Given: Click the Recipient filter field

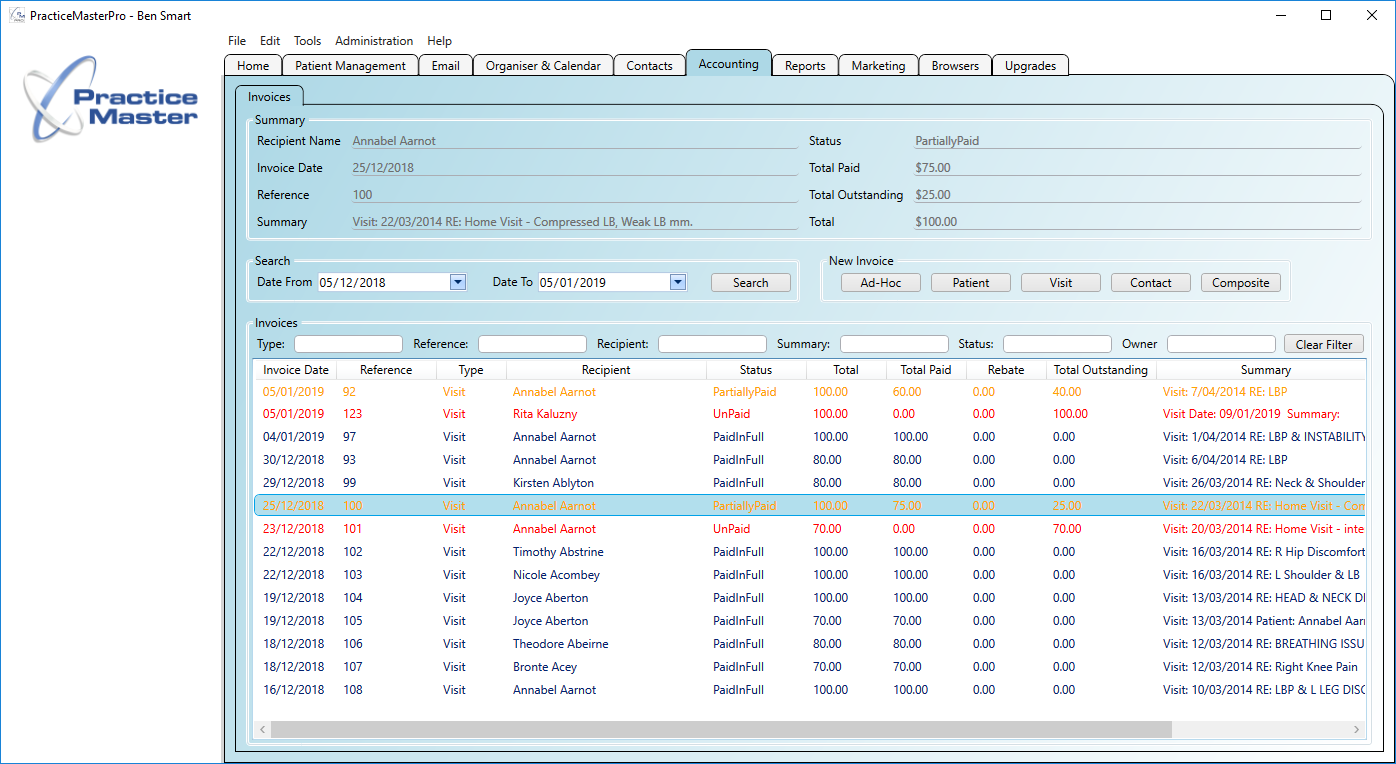Looking at the screenshot, I should point(712,343).
